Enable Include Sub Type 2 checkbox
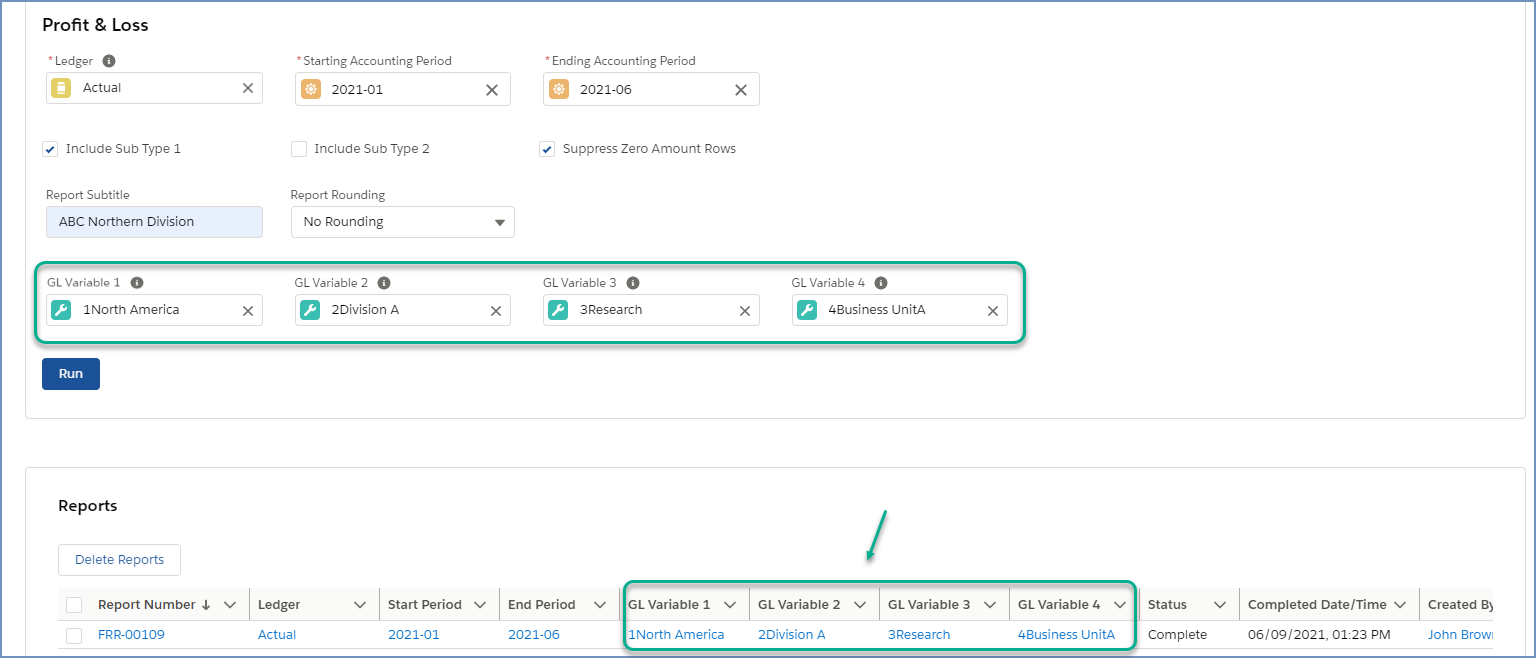1536x658 pixels. click(299, 149)
